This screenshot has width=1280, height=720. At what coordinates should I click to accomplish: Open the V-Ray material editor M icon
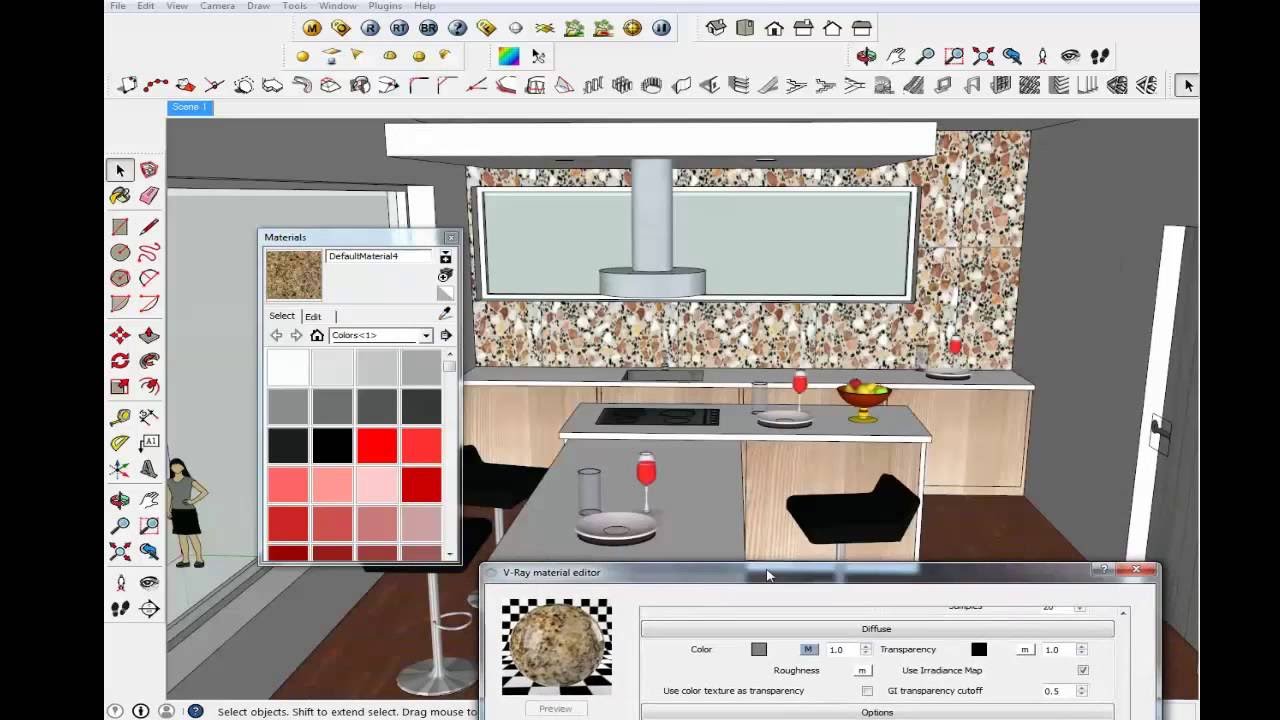(312, 28)
